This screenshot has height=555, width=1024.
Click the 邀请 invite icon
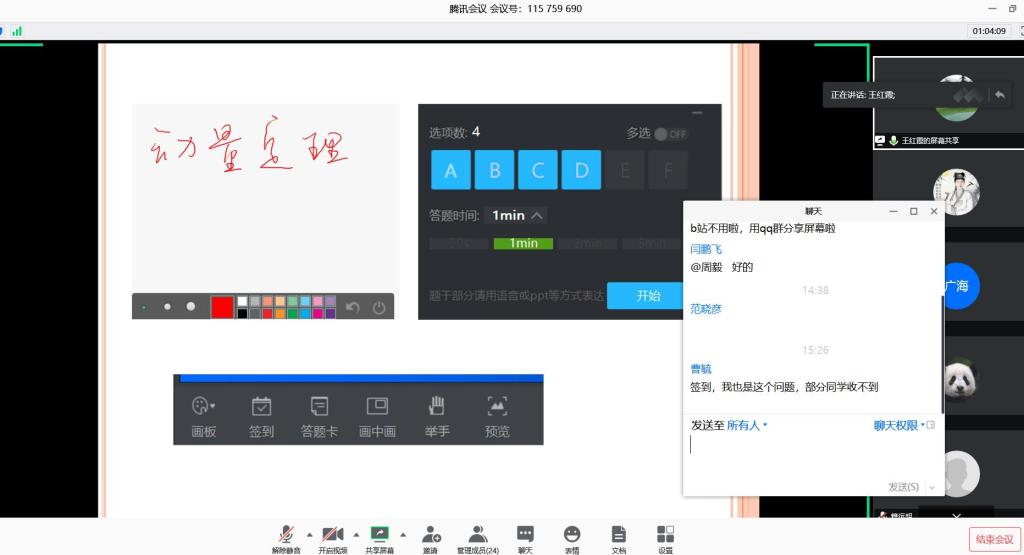(431, 535)
